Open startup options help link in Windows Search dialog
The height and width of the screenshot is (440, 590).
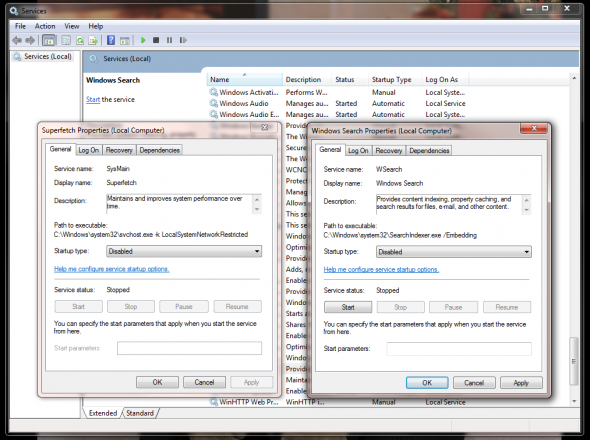pos(381,269)
